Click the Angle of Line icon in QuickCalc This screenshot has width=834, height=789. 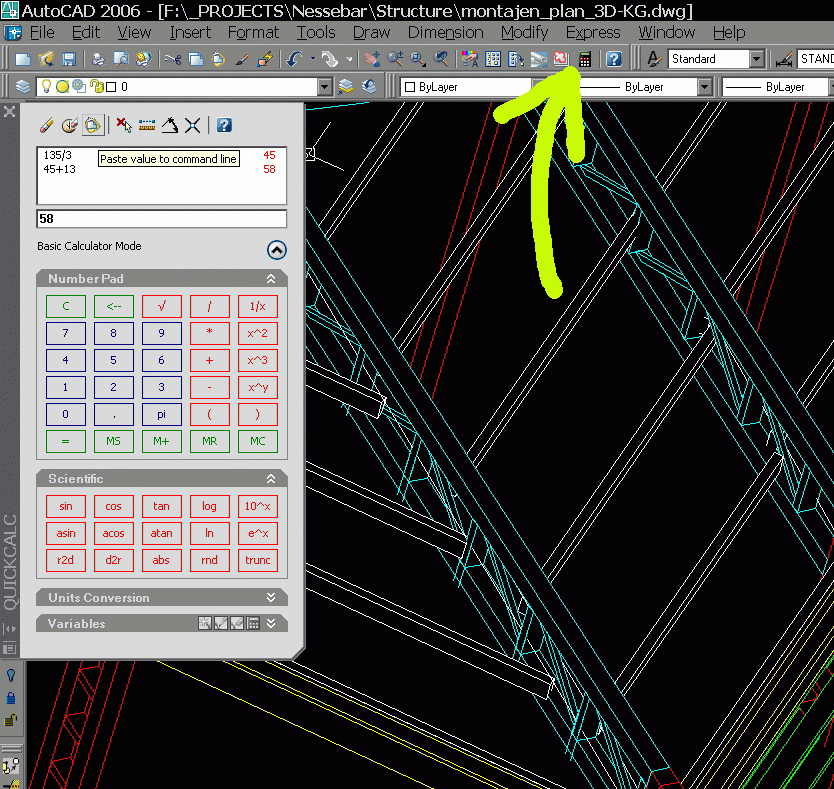tap(170, 126)
